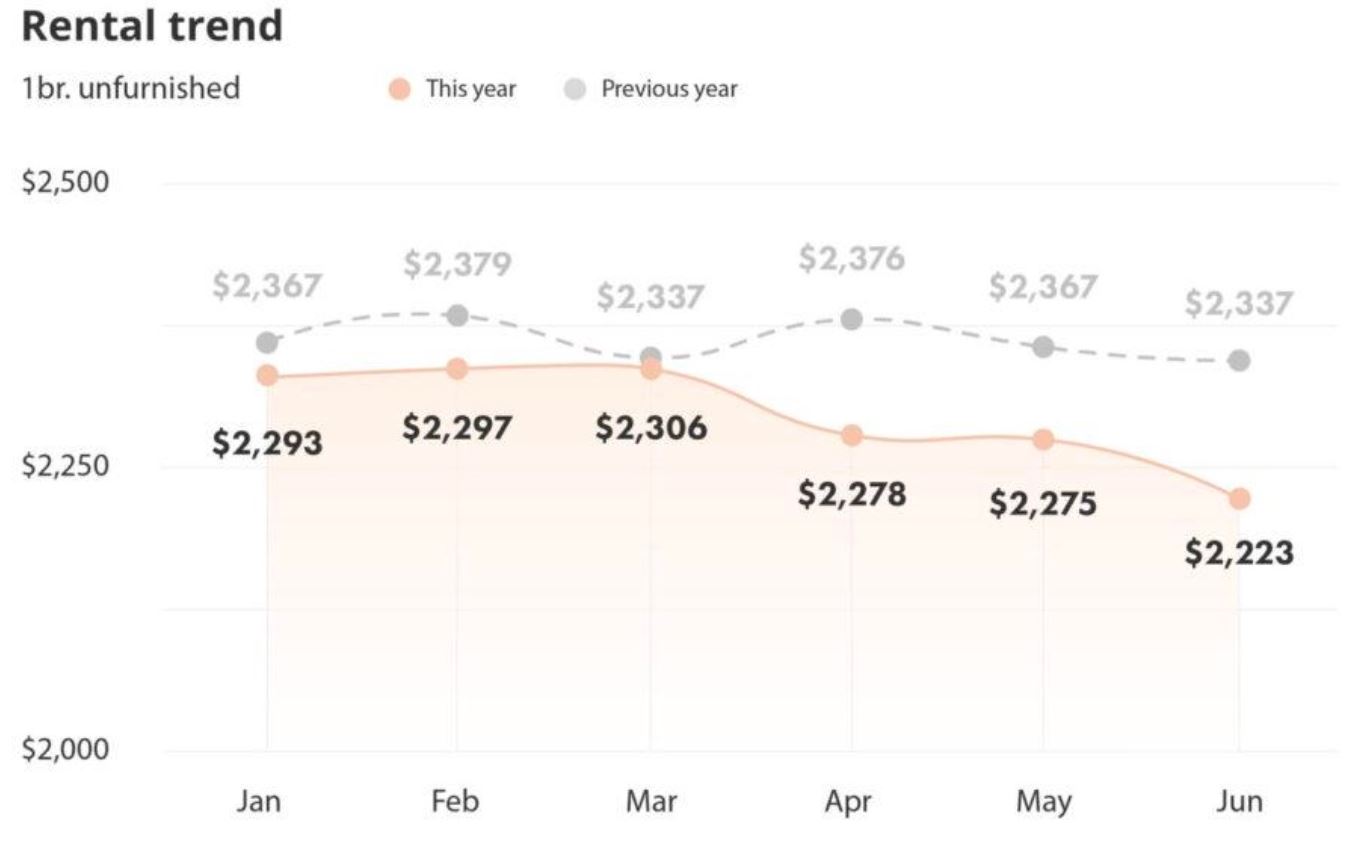Select the $2,306 March value label

(x=651, y=428)
